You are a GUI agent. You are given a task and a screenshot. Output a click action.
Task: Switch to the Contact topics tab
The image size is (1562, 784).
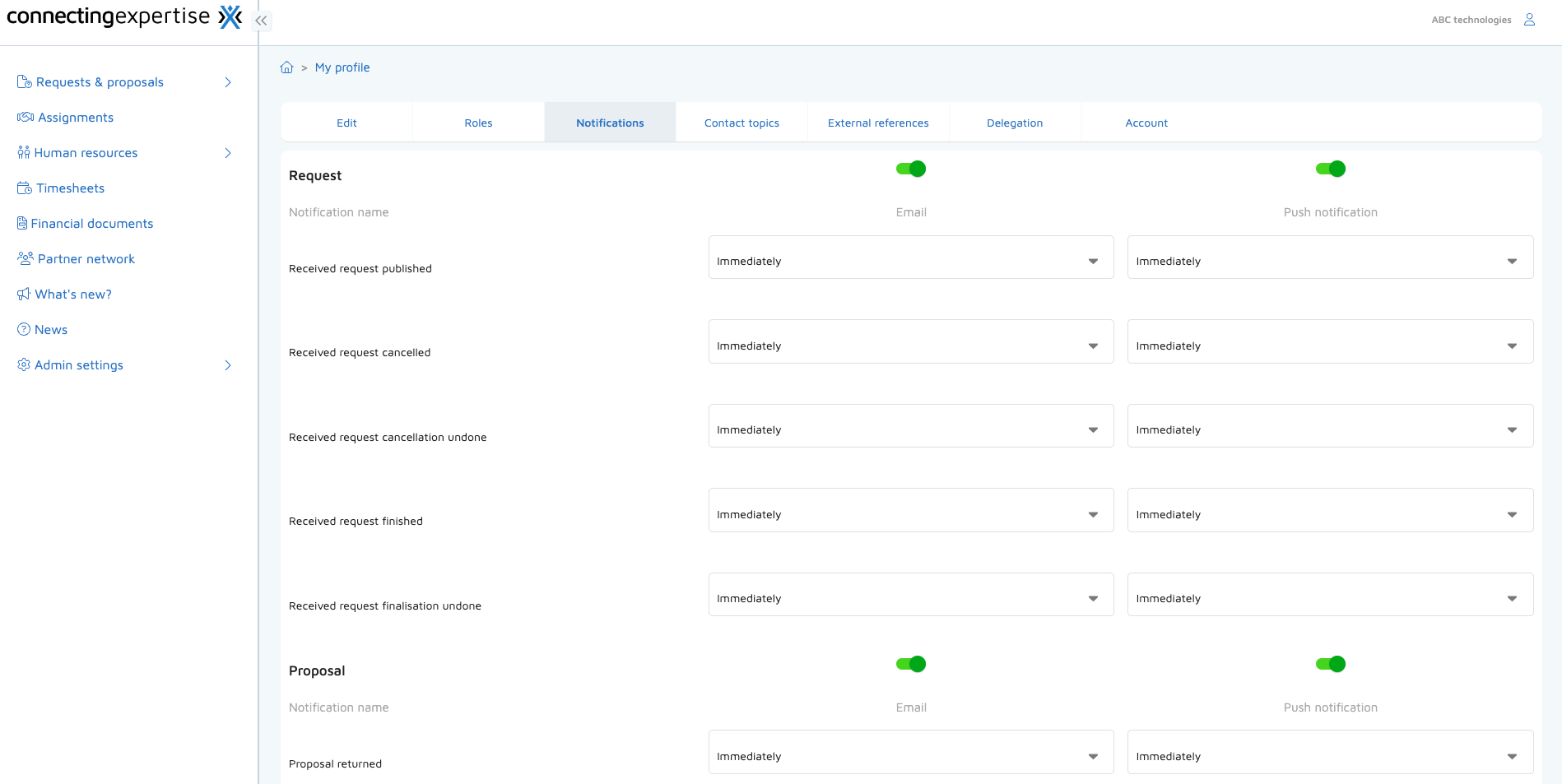click(x=741, y=123)
